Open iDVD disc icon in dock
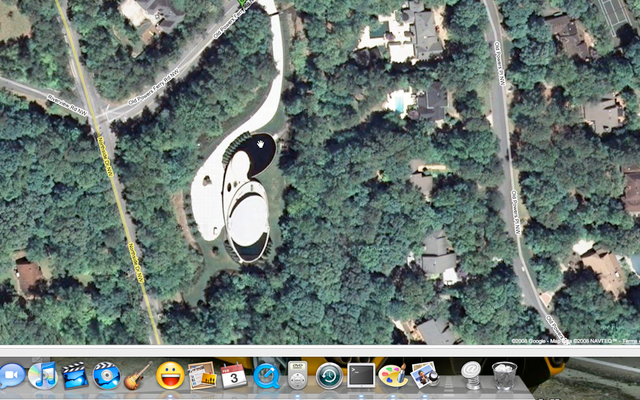The width and height of the screenshot is (640, 400). tap(105, 376)
